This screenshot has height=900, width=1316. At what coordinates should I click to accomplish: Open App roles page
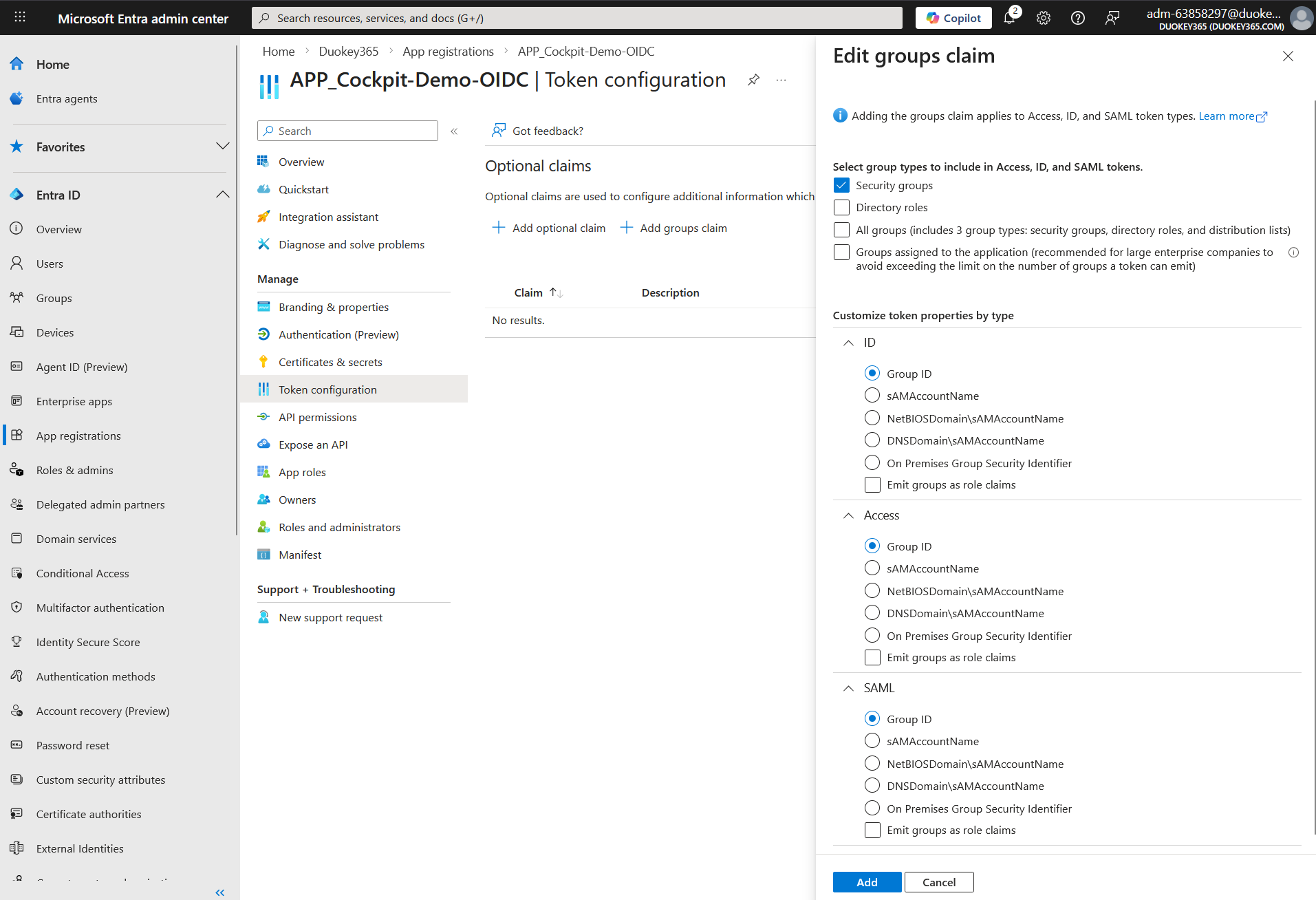click(x=302, y=472)
